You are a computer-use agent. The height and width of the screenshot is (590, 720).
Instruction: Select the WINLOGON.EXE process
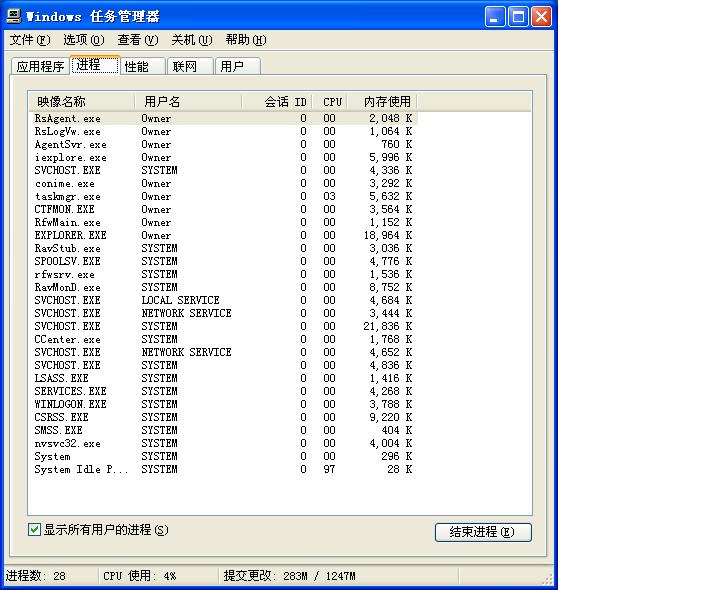tap(223, 404)
